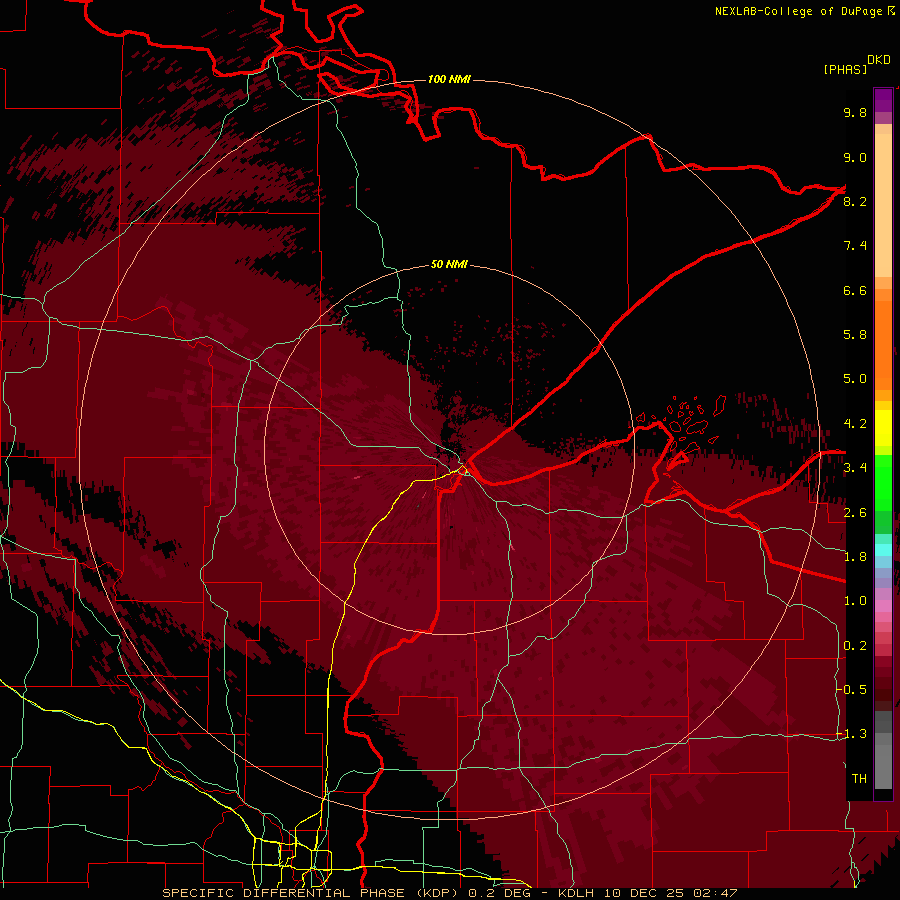Viewport: 900px width, 900px height.
Task: Click the pink segment of the color bar
Action: click(x=883, y=606)
